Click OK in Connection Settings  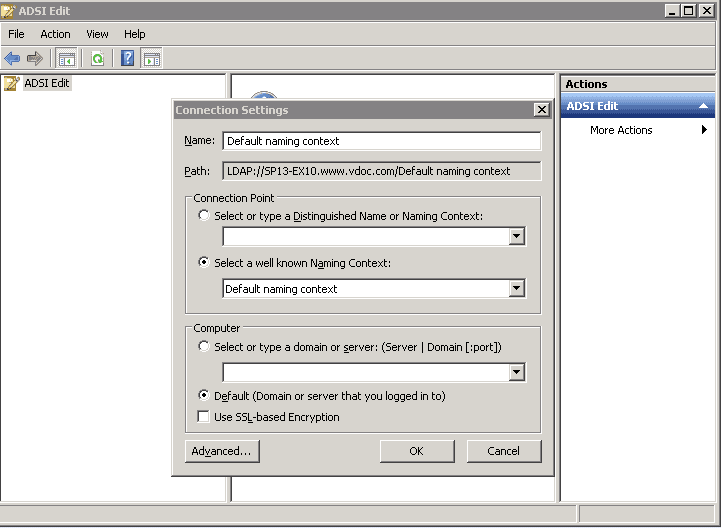pyautogui.click(x=417, y=451)
